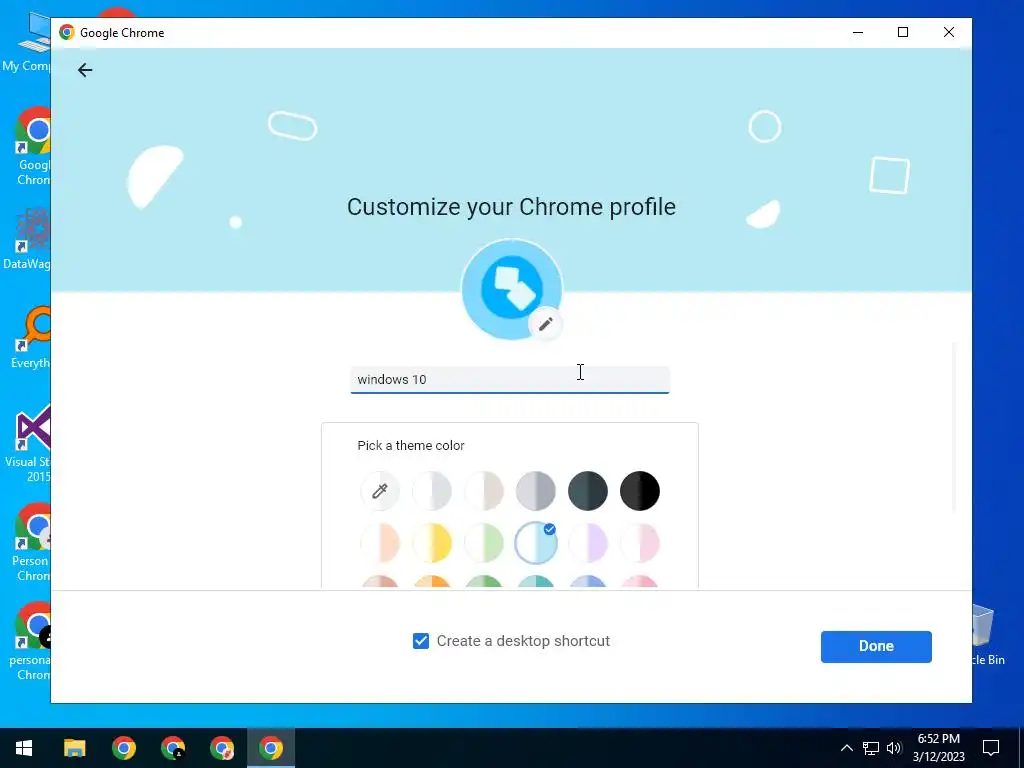
Task: Select the checked light blue theme color
Action: point(536,543)
